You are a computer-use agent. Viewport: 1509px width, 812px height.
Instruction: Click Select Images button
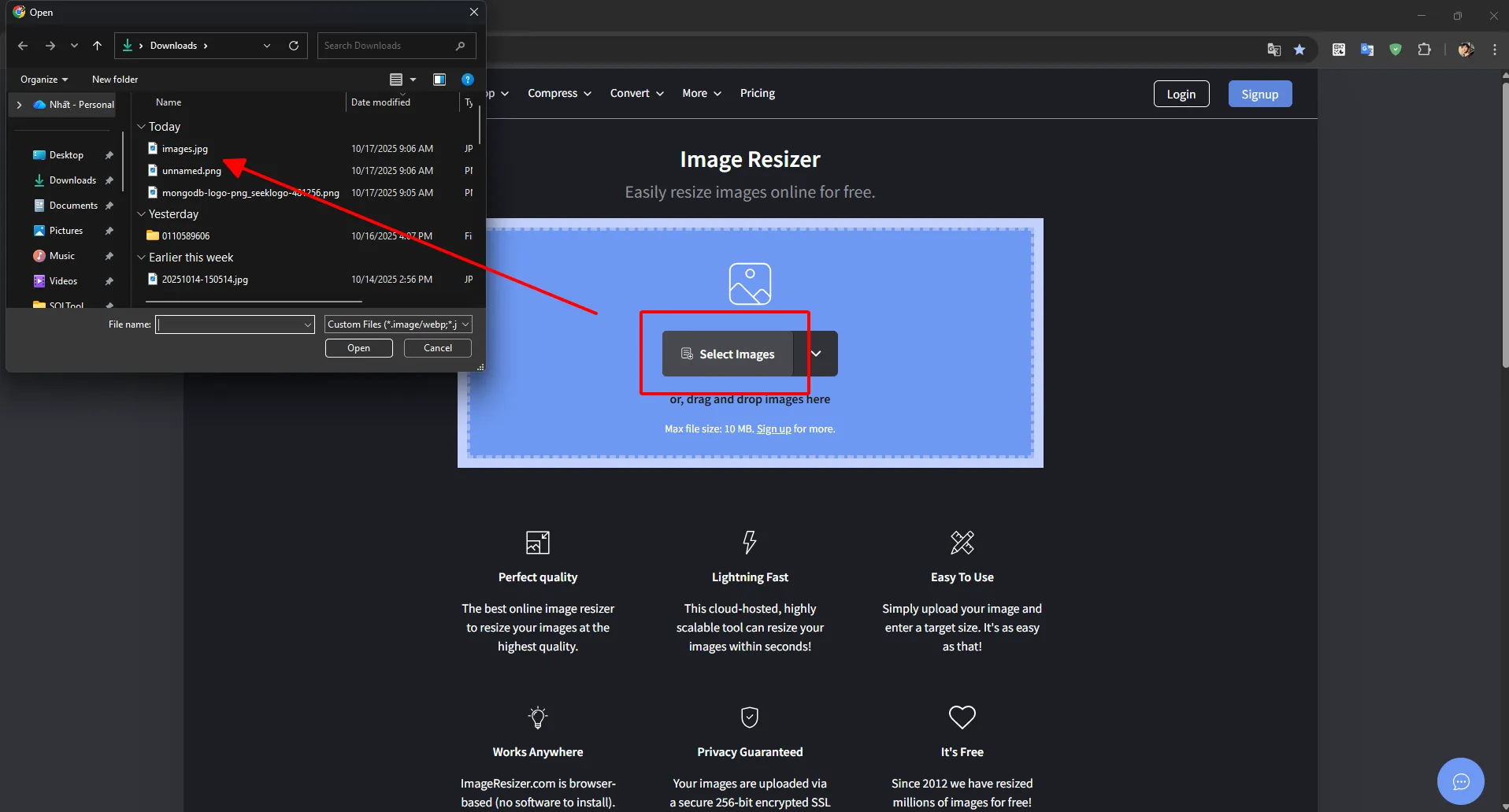tap(728, 354)
